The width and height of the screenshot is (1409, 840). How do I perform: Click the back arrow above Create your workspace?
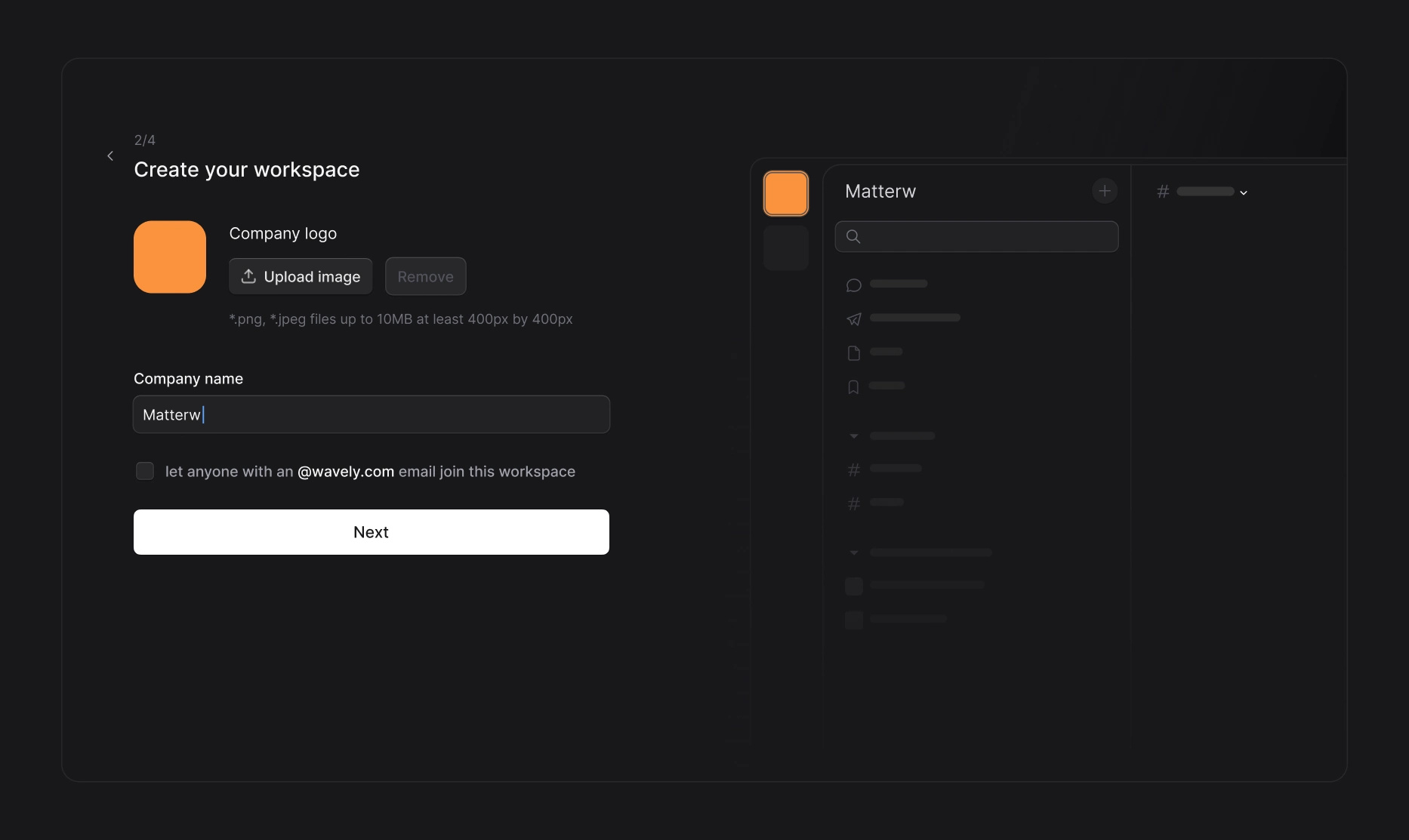click(110, 155)
